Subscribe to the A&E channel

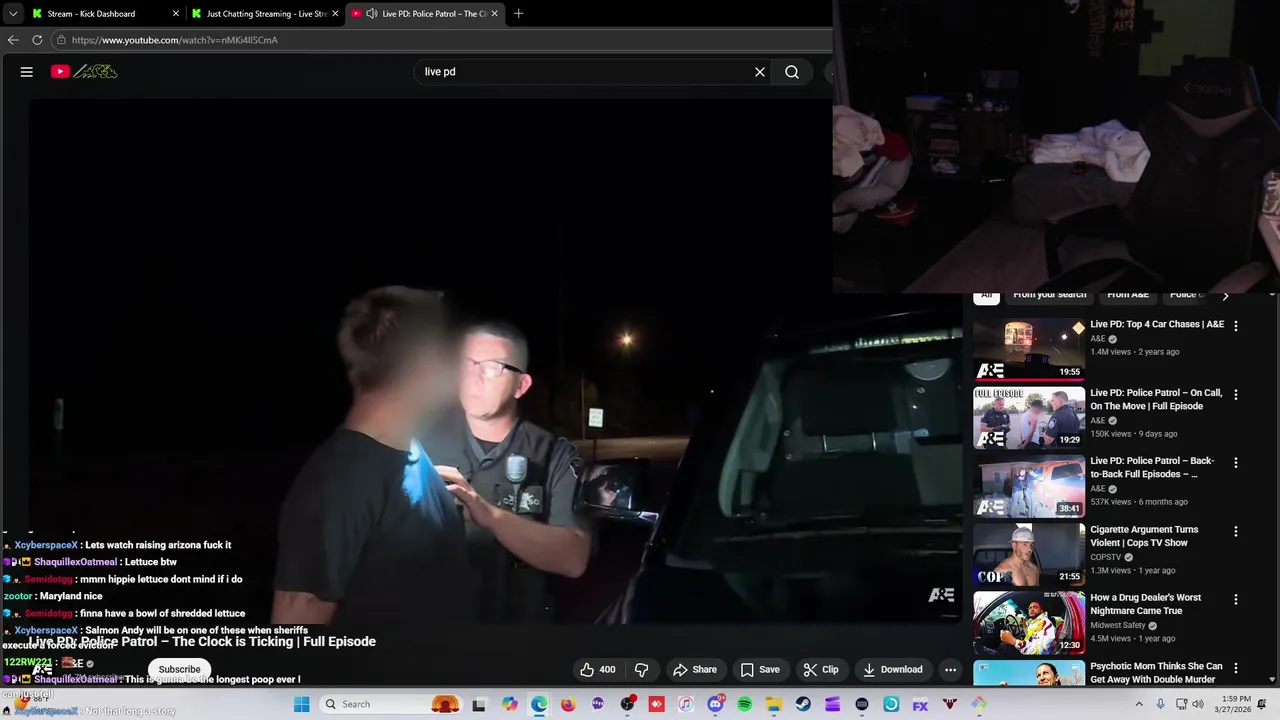[180, 670]
